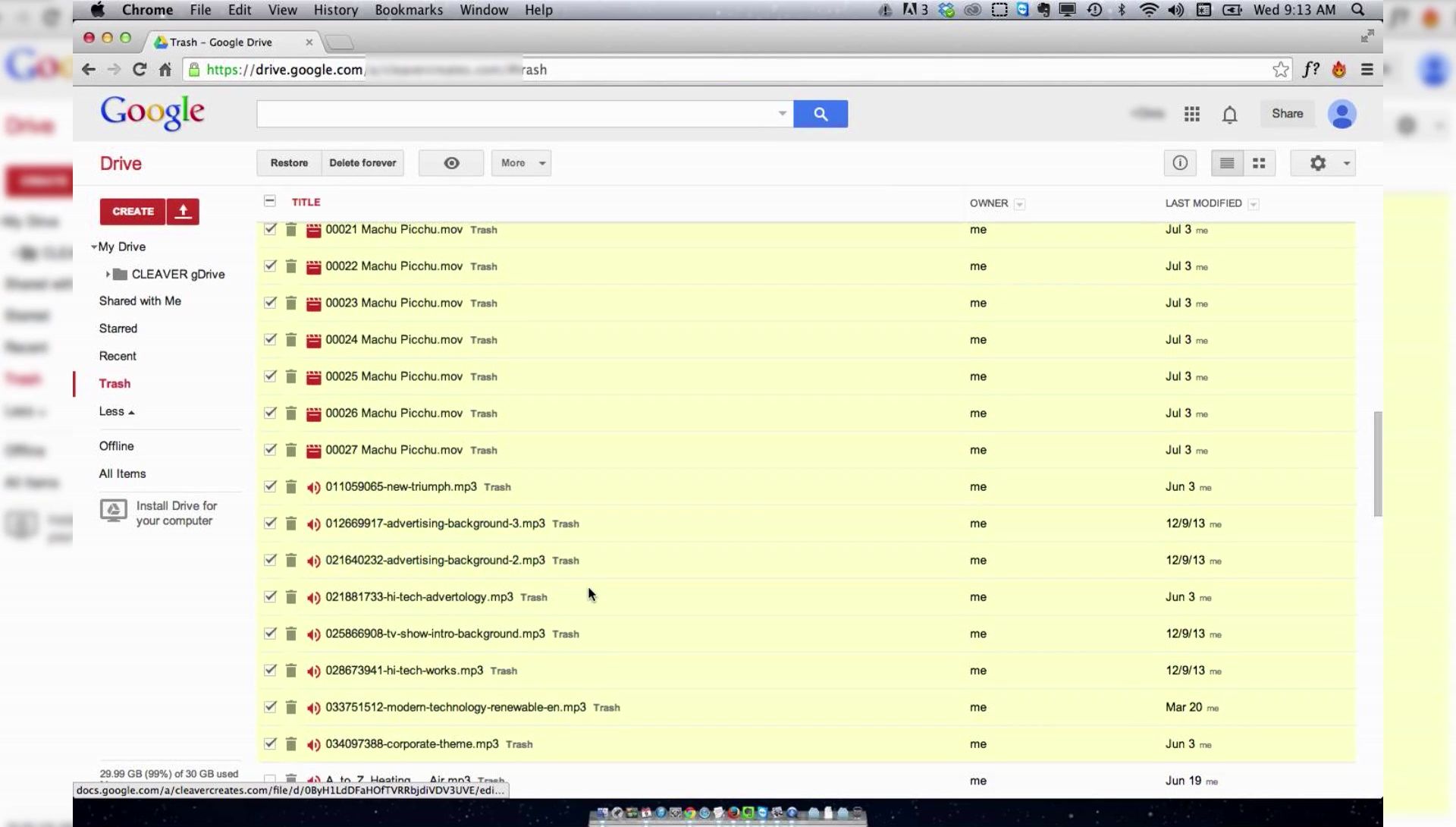The image size is (1456, 827).
Task: Click the Wi-Fi icon in menu bar
Action: (1149, 10)
